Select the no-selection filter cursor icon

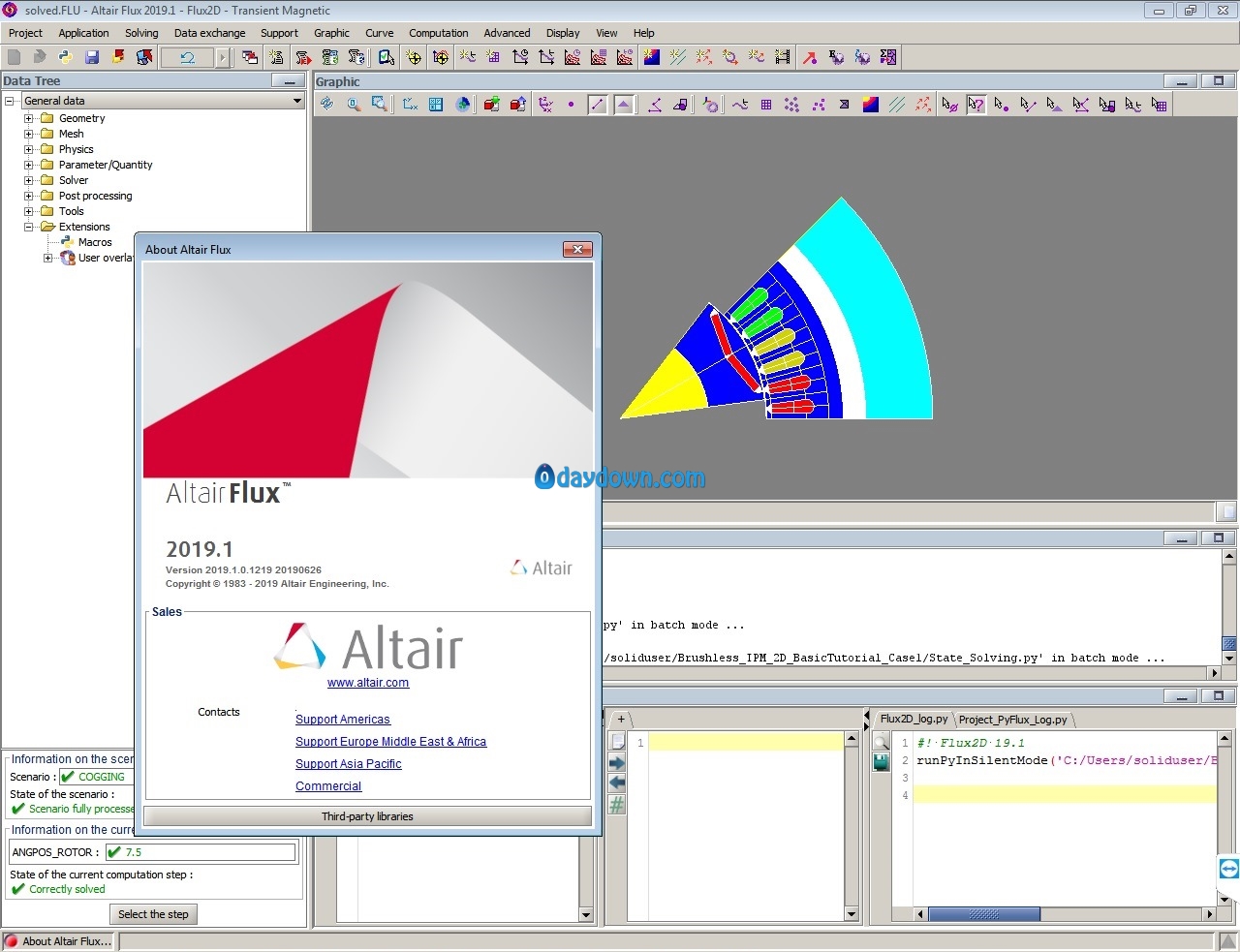pyautogui.click(x=949, y=105)
